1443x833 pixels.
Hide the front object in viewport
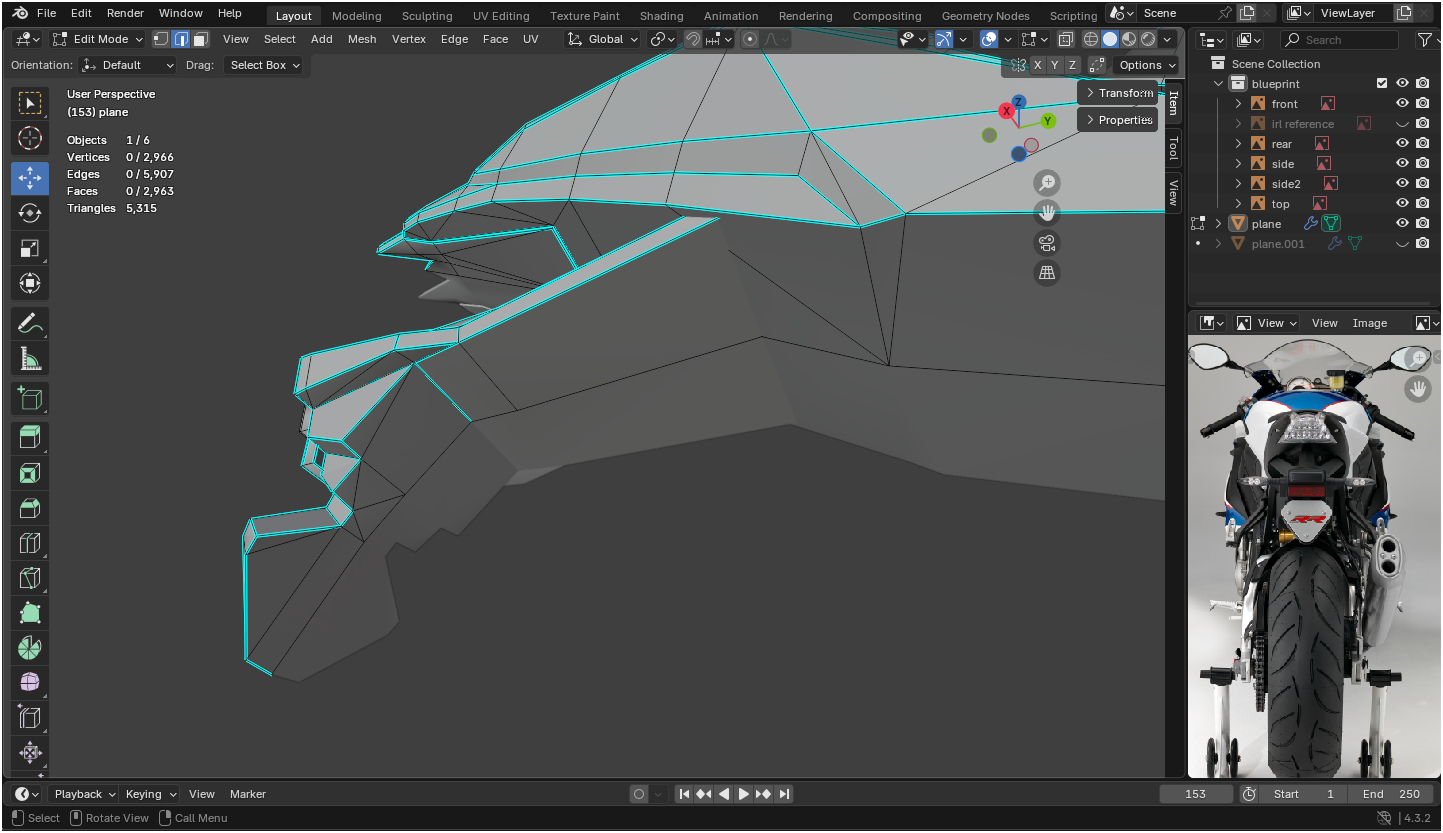point(1402,104)
